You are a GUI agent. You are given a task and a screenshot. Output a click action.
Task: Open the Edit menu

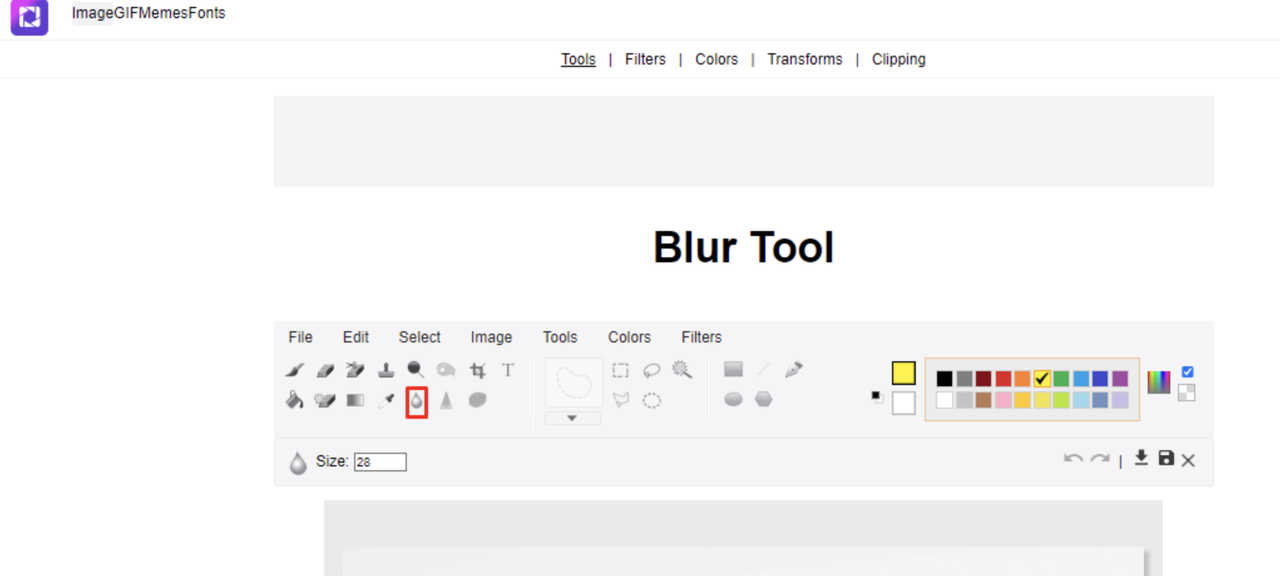pyautogui.click(x=356, y=337)
